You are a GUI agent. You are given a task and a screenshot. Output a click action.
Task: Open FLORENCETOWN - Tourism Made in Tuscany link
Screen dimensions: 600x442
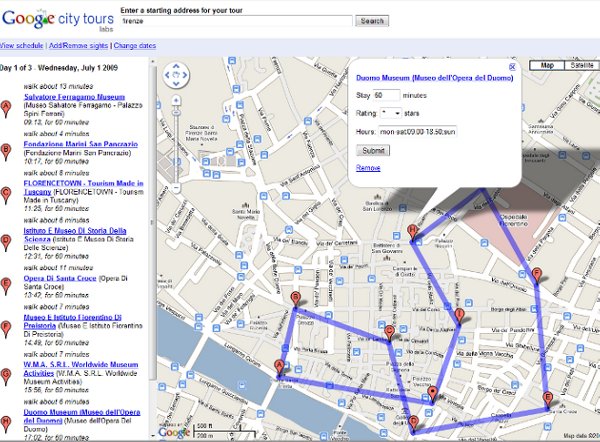pyautogui.click(x=83, y=188)
